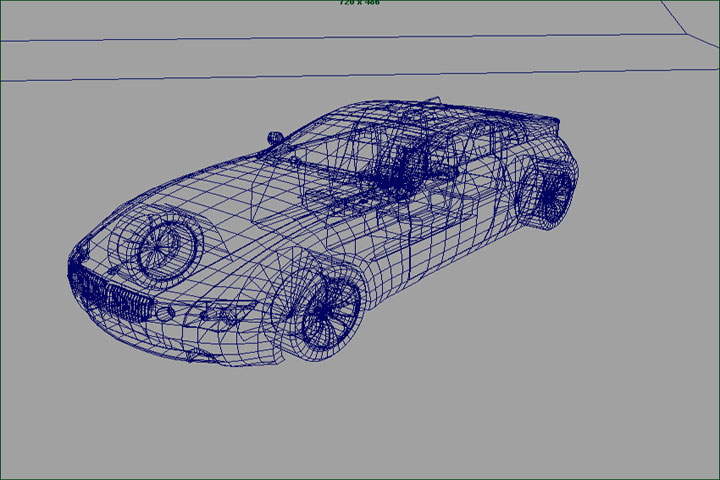
Task: Select the far front wheel seen through hood
Action: click(x=158, y=249)
